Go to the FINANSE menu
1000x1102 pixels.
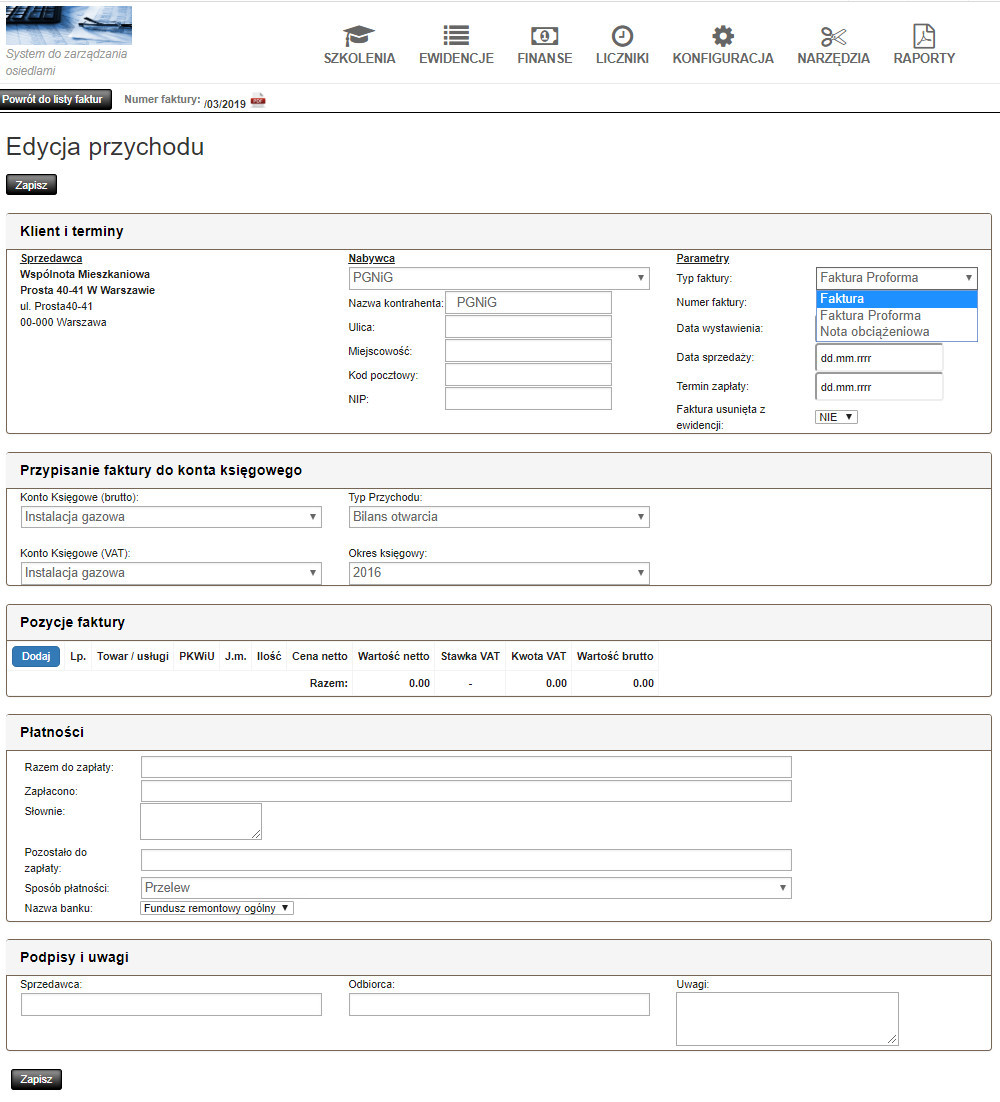[x=545, y=58]
